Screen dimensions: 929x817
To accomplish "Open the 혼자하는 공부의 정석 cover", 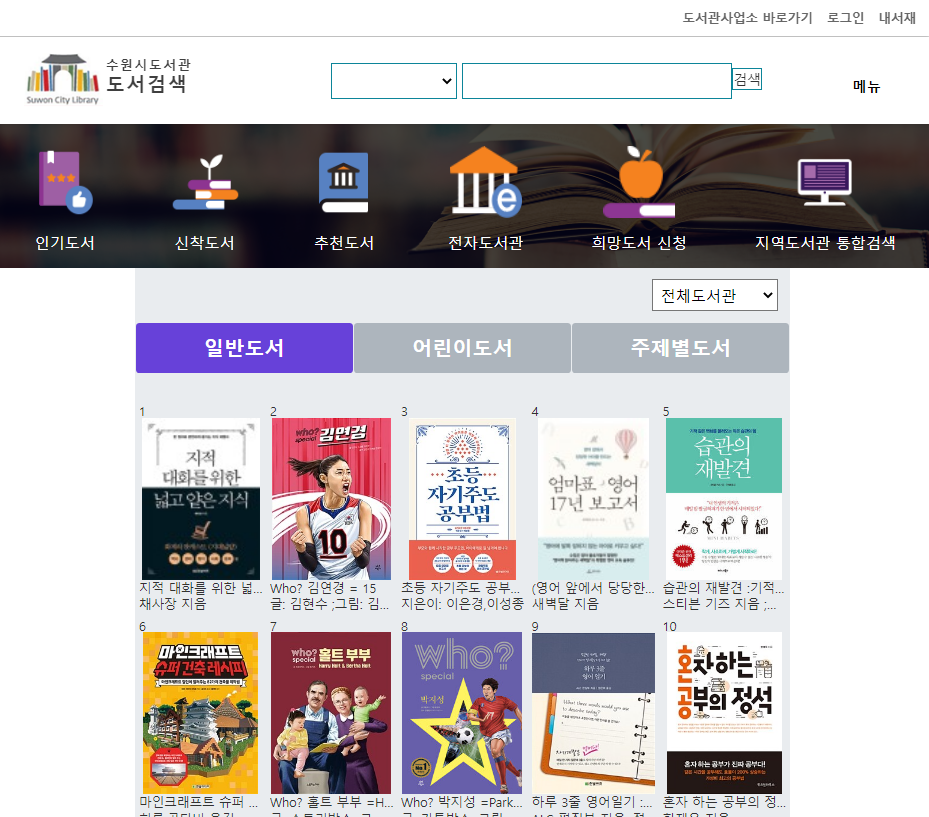I will tap(724, 713).
